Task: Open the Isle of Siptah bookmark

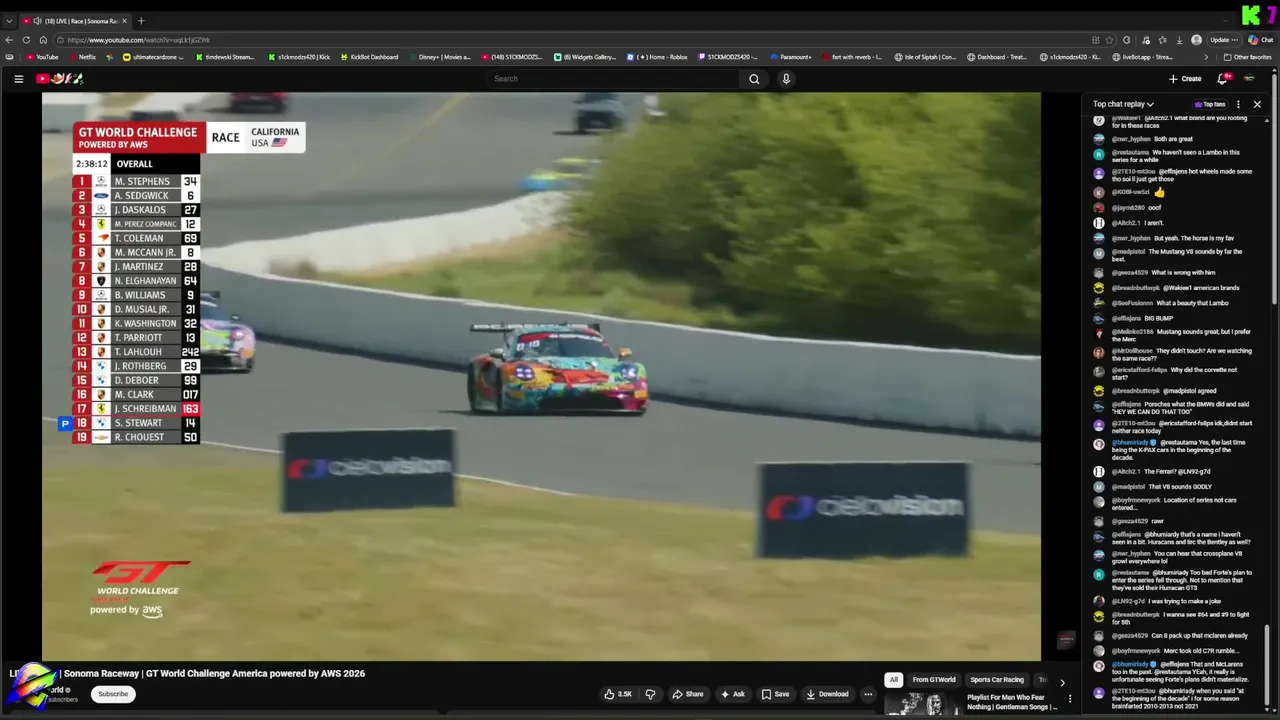Action: (x=925, y=57)
